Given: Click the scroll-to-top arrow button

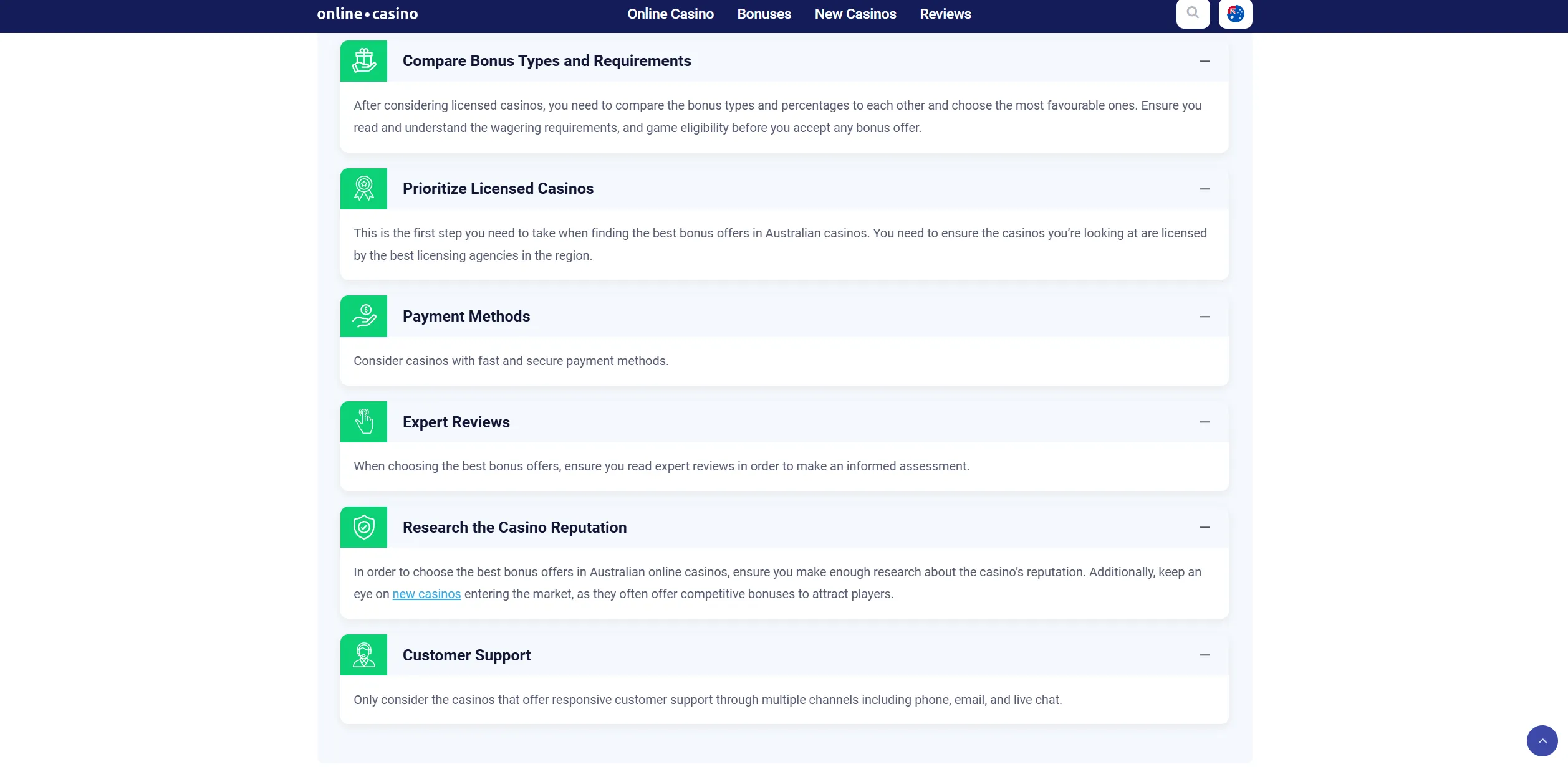Looking at the screenshot, I should 1542,741.
